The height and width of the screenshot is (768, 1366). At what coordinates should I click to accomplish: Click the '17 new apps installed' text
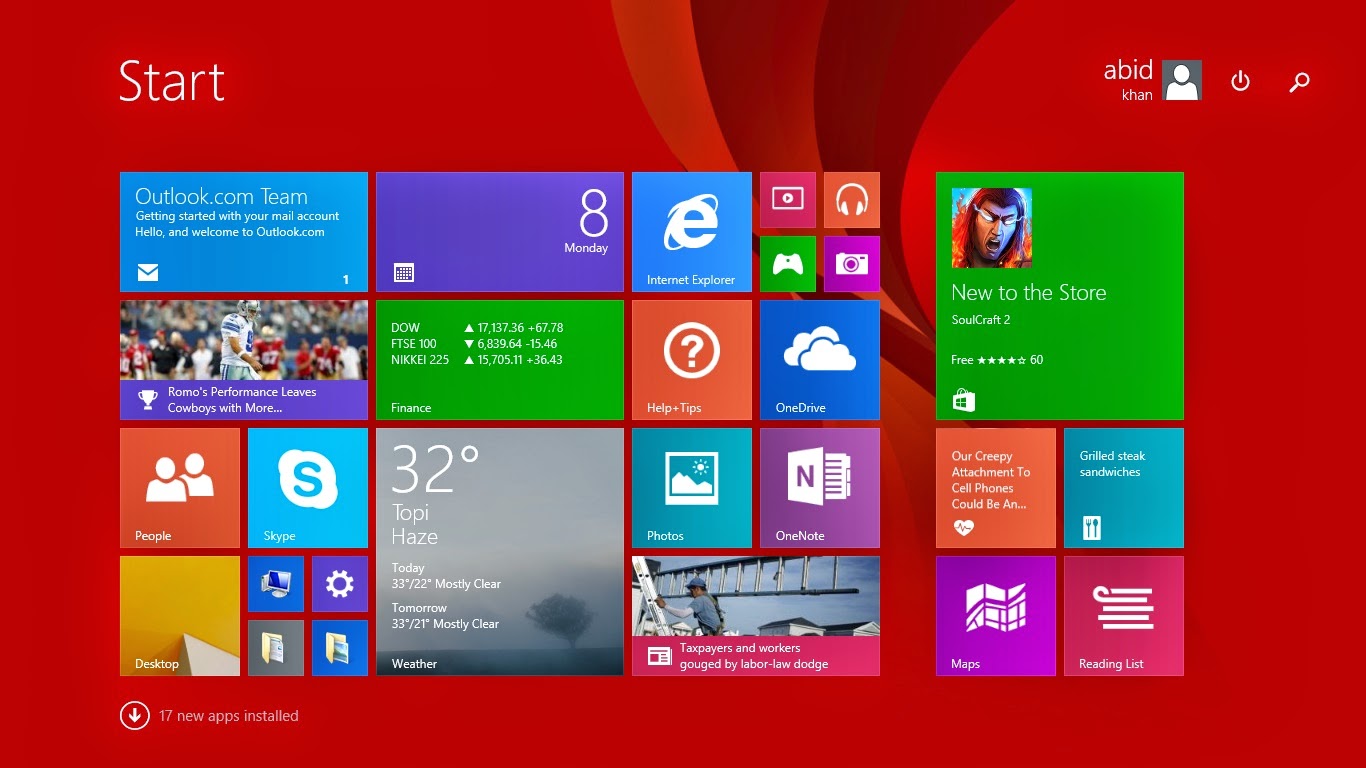coord(228,716)
